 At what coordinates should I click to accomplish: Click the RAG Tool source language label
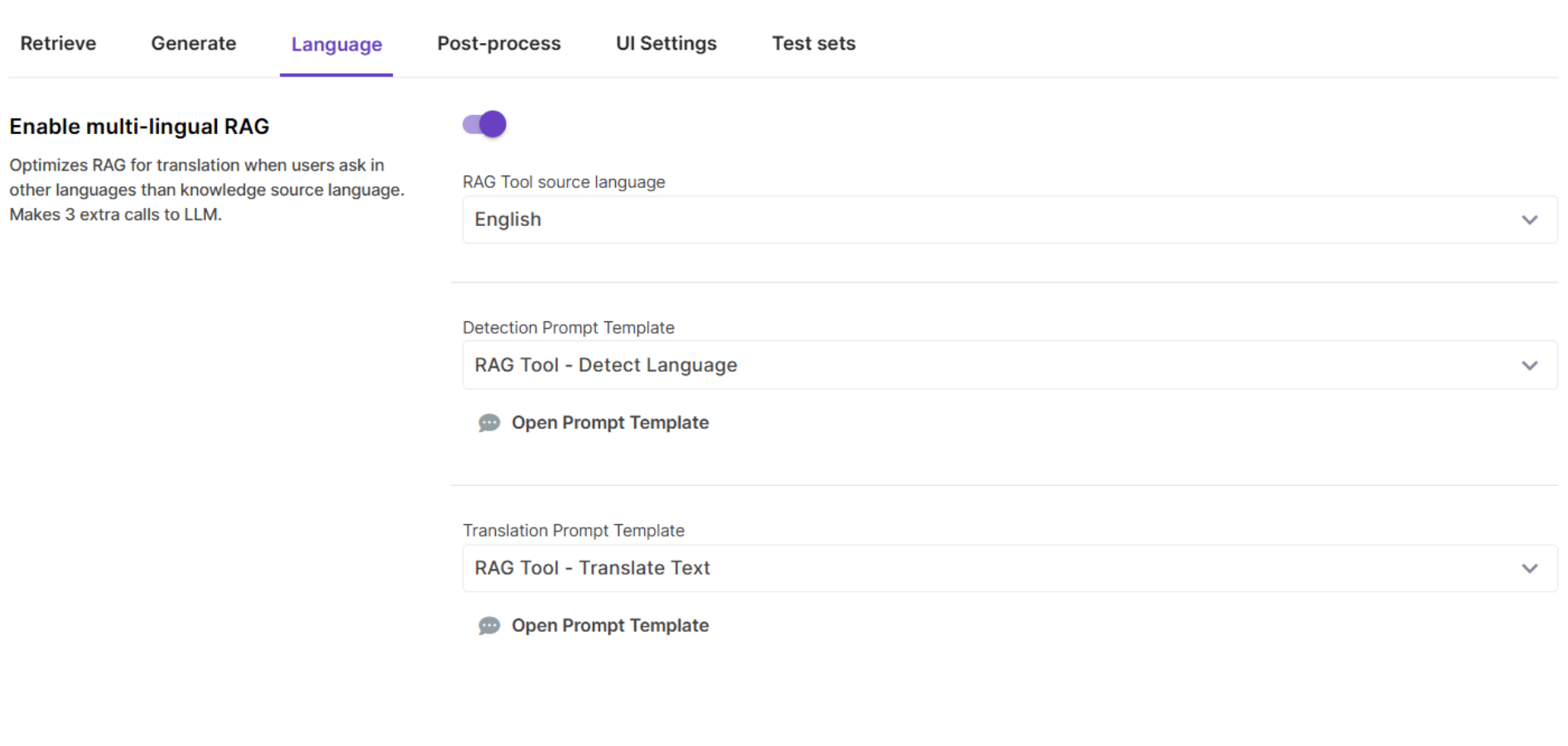point(563,182)
